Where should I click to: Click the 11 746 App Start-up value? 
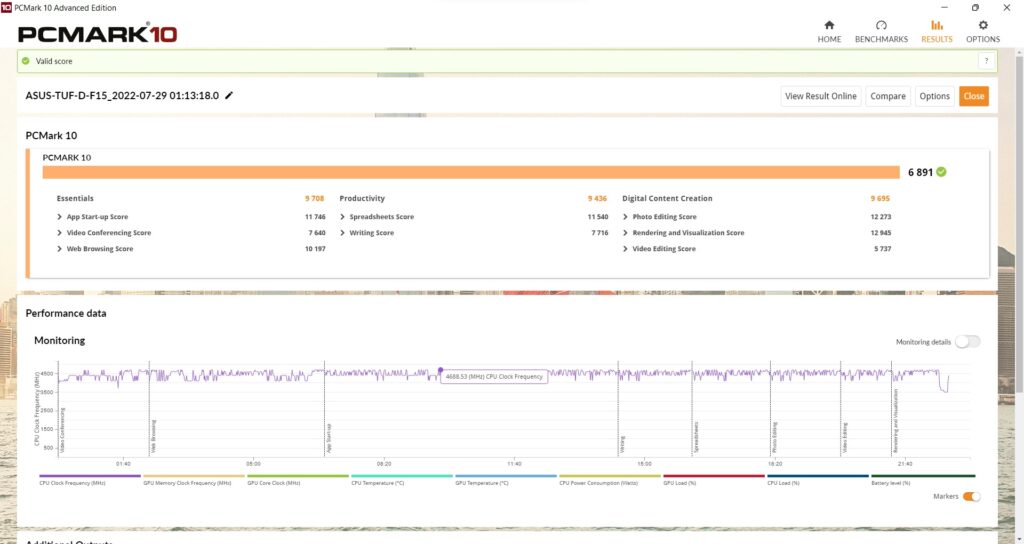[x=315, y=217]
